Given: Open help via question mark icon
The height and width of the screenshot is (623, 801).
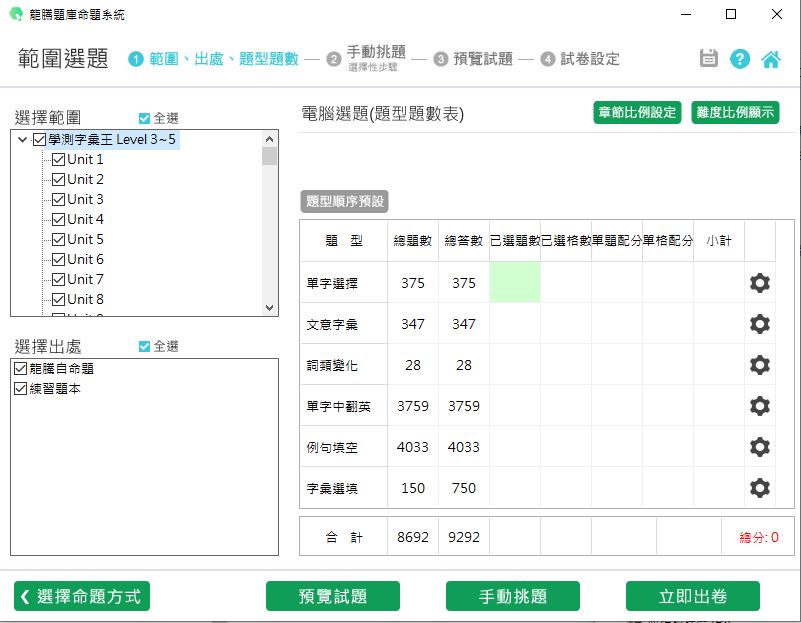Looking at the screenshot, I should tap(740, 58).
